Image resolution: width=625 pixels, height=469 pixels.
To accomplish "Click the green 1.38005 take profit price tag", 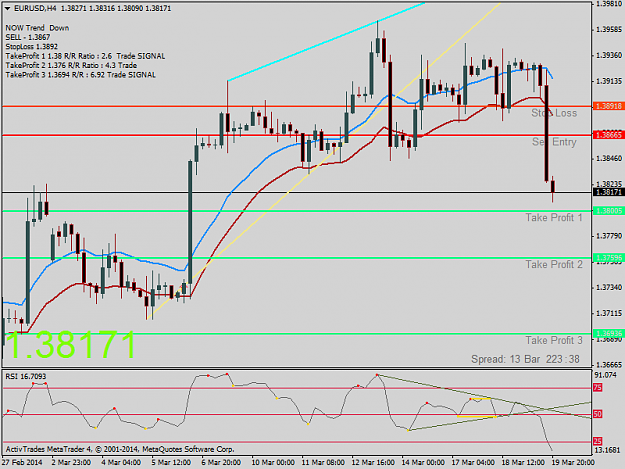I will [608, 211].
